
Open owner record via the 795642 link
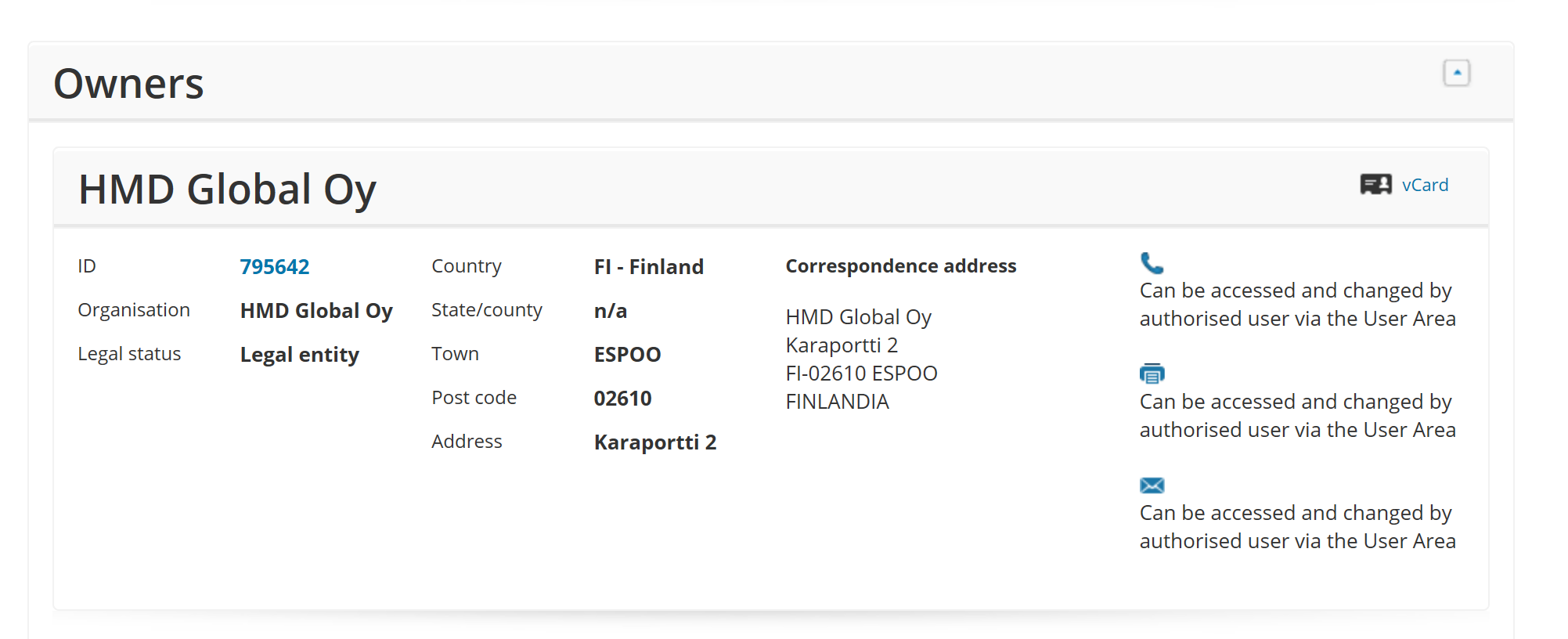274,266
